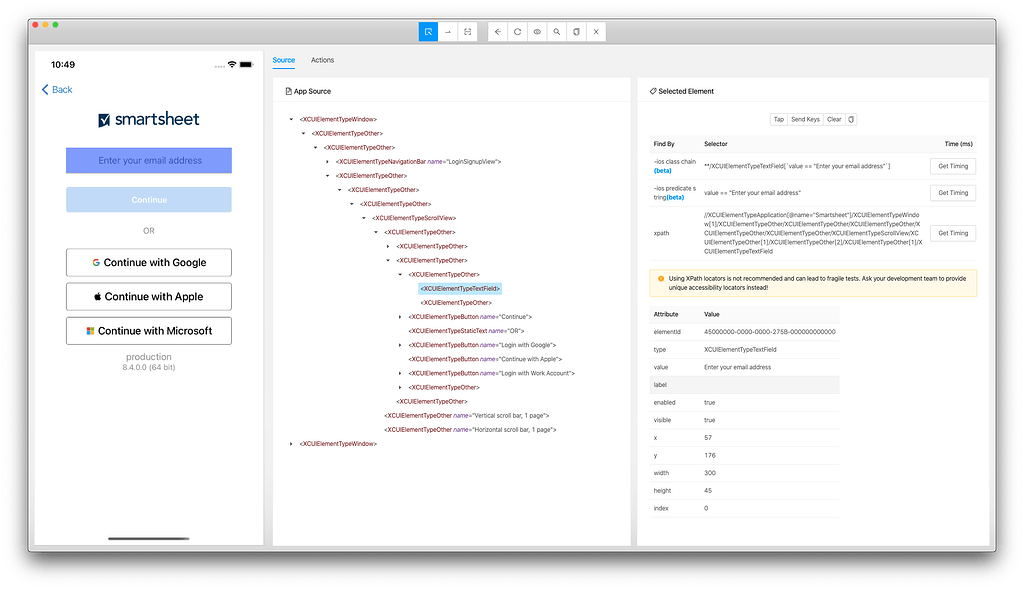This screenshot has height=589, width=1024.
Task: Click Send Keys button
Action: [805, 119]
